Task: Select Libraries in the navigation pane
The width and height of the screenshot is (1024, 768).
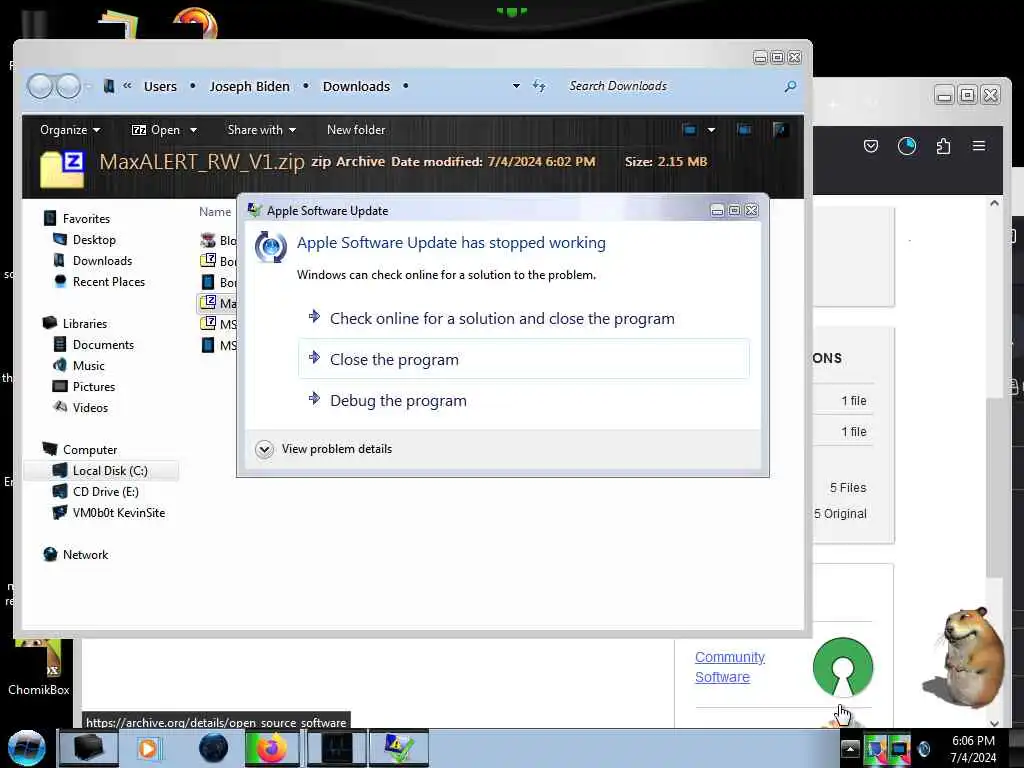Action: [75, 323]
